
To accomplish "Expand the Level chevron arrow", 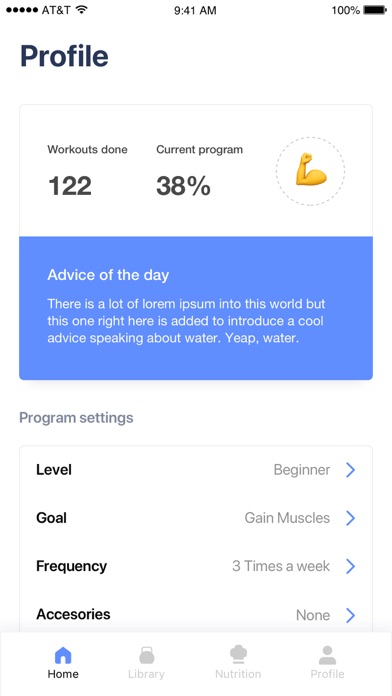I will [x=350, y=470].
